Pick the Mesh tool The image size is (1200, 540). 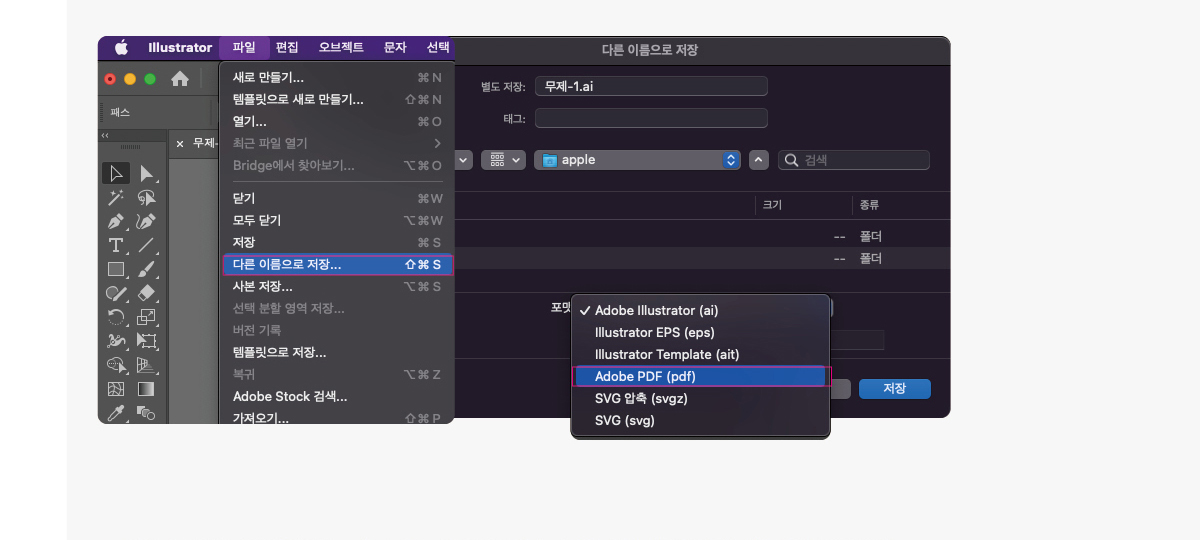pyautogui.click(x=116, y=389)
